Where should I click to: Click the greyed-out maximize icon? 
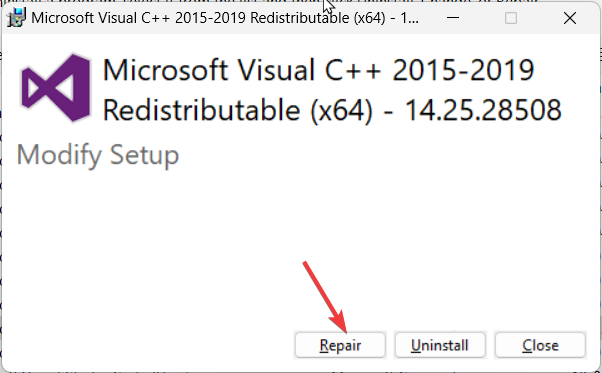coord(511,18)
